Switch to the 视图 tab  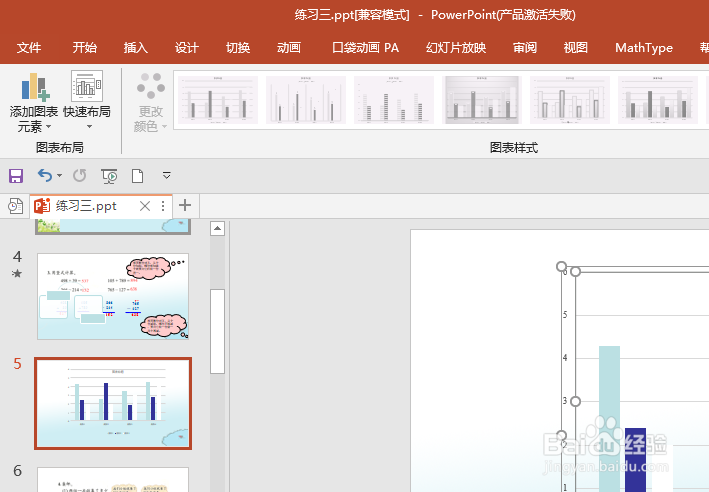(x=576, y=47)
